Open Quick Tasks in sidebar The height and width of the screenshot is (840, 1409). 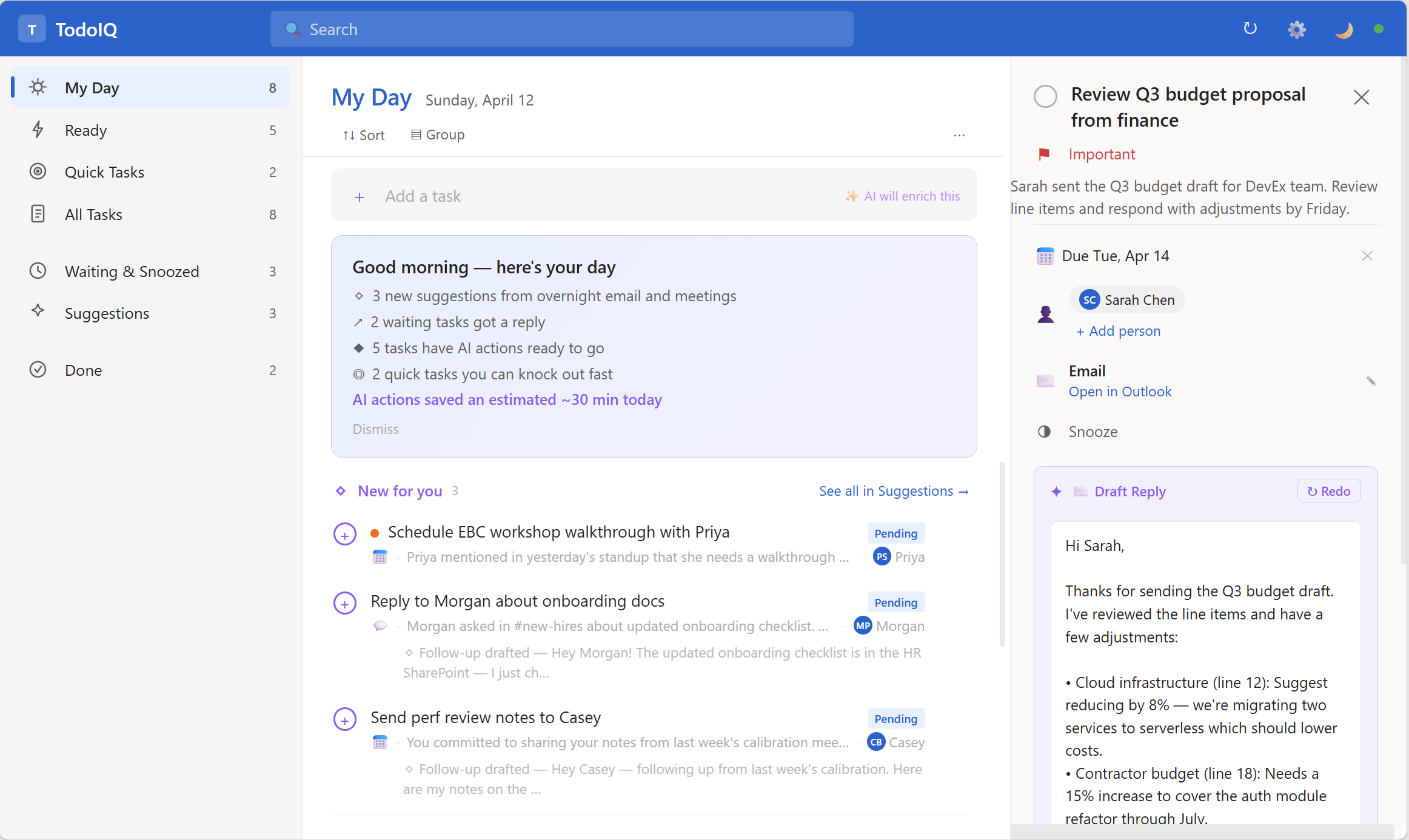point(104,172)
